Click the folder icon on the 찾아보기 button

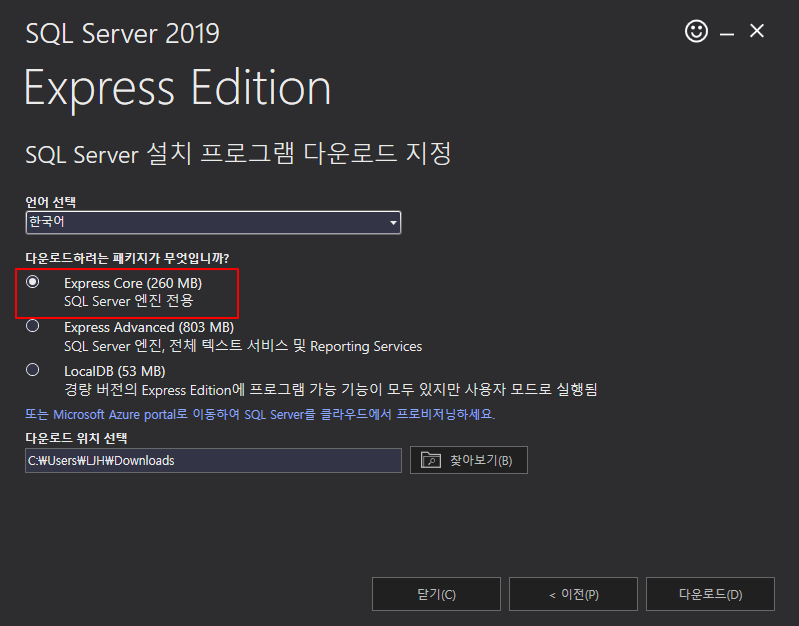tap(431, 460)
